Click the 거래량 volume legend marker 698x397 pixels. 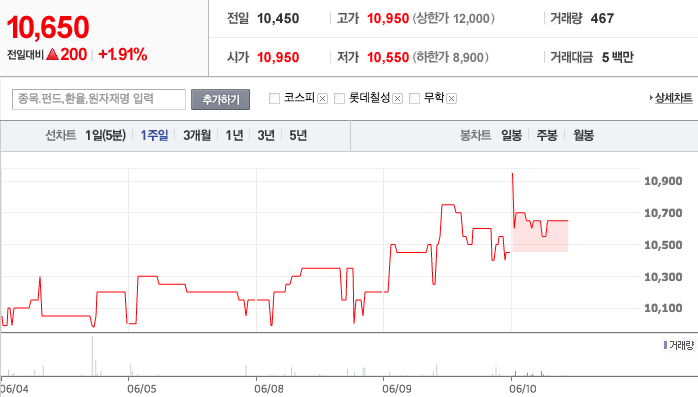click(x=665, y=345)
